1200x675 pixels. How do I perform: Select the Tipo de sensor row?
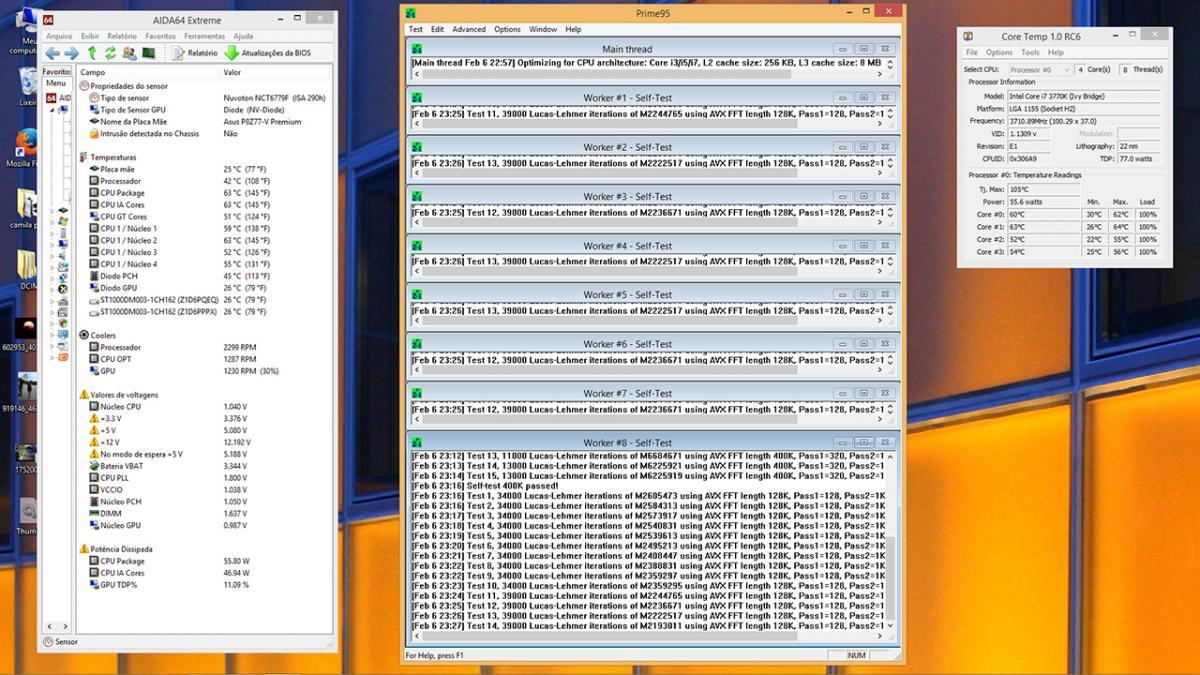point(205,98)
